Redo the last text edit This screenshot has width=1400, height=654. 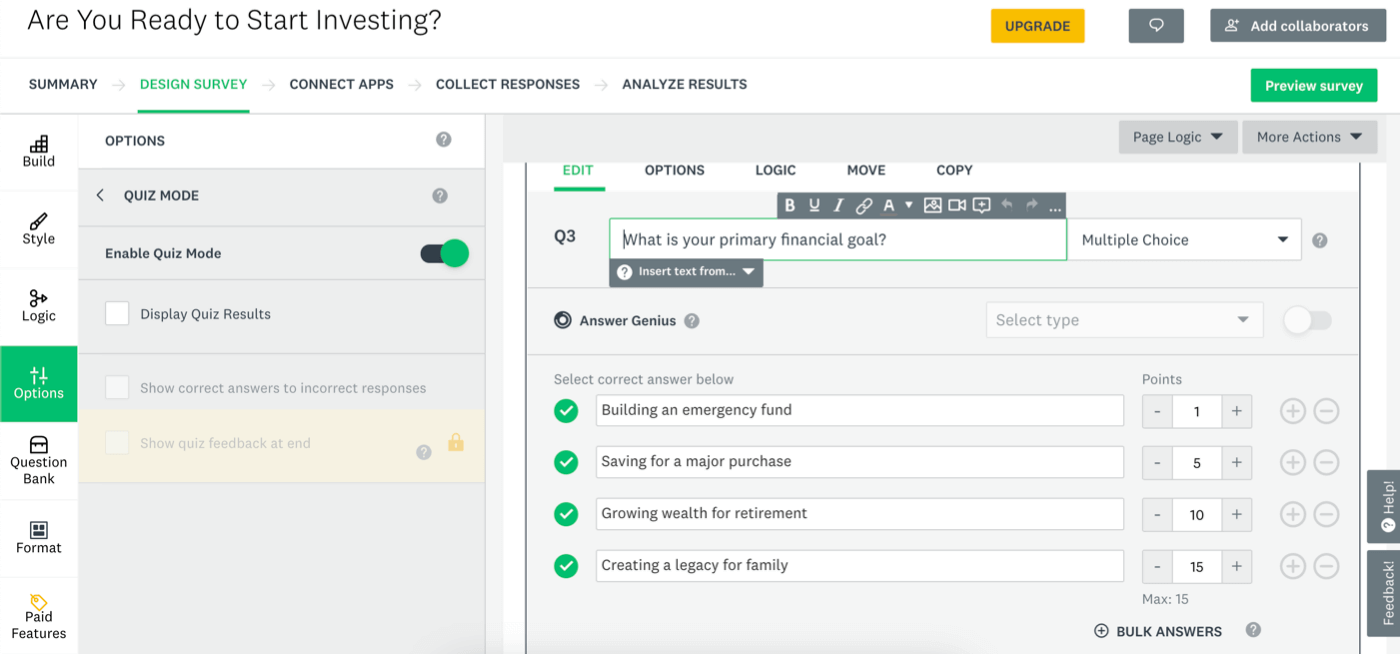(1031, 204)
